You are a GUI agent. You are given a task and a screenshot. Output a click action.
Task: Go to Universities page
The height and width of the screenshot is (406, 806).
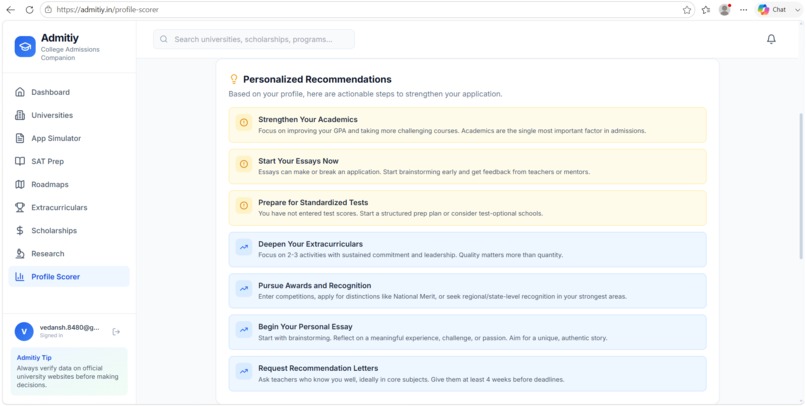(x=69, y=115)
